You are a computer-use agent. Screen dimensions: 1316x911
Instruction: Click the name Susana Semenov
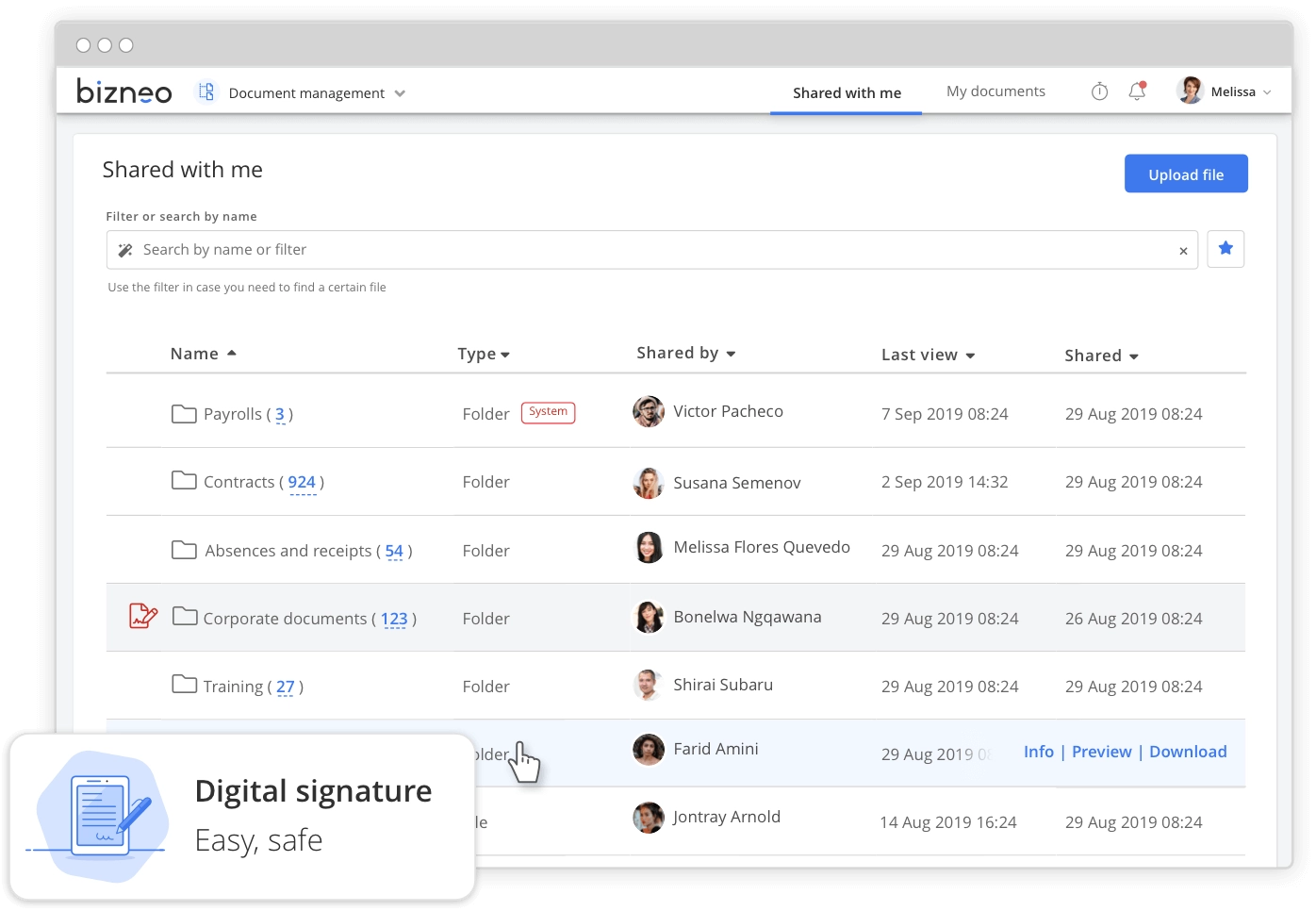click(737, 483)
